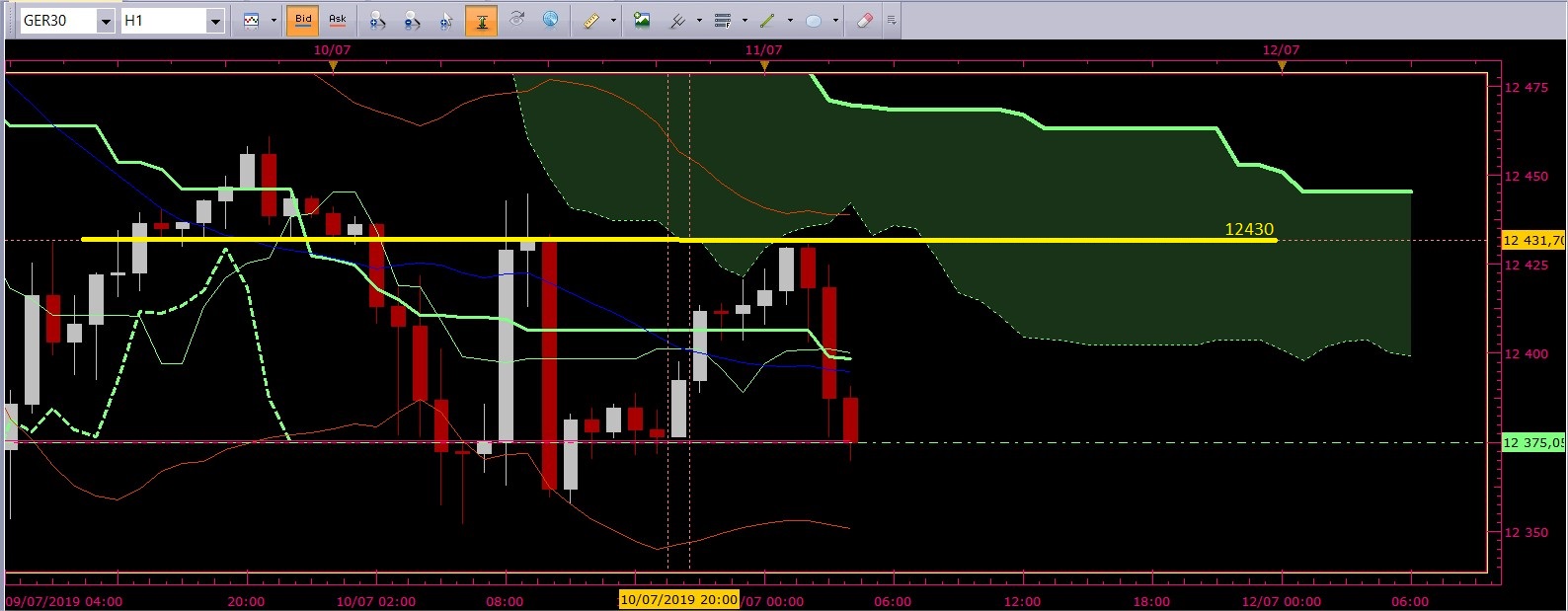Open the chart type icon
The image size is (1568, 611).
pyautogui.click(x=252, y=20)
